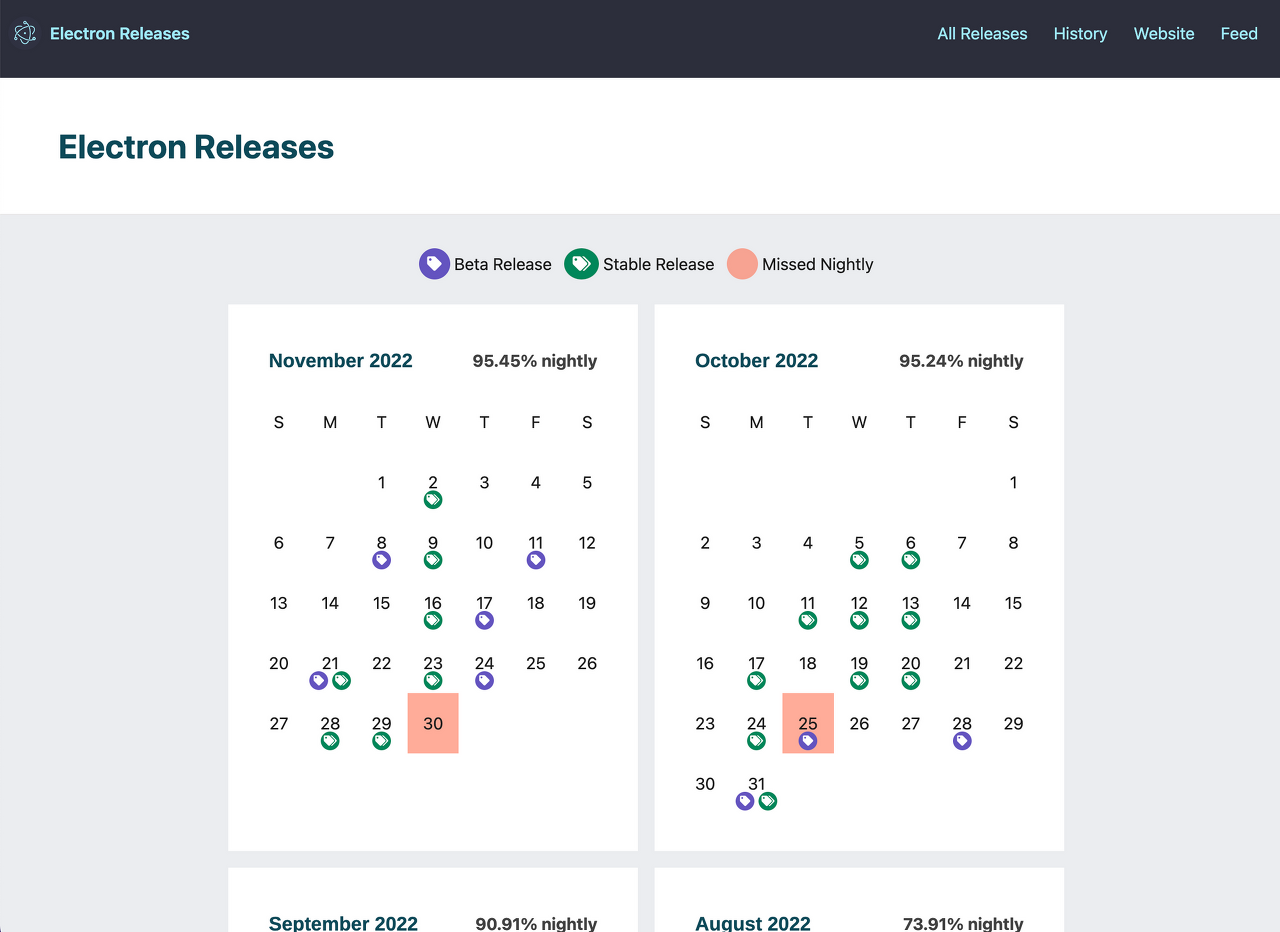This screenshot has width=1280, height=932.
Task: Click the Electron Releases header brand text
Action: click(119, 33)
